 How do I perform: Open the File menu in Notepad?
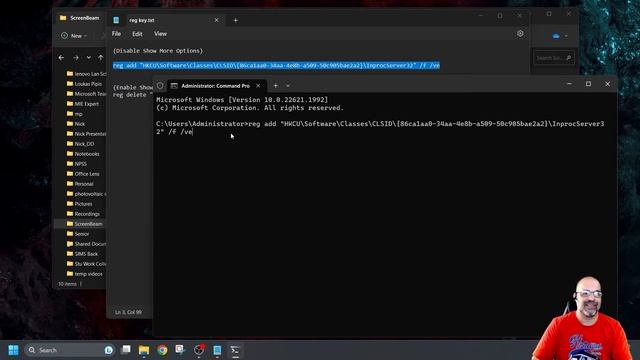pyautogui.click(x=116, y=34)
